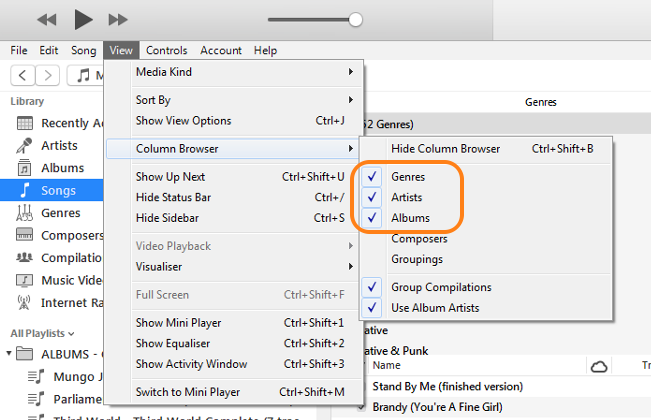Viewport: 651px width, 420px height.
Task: Open the Help menu
Action: [x=265, y=51]
